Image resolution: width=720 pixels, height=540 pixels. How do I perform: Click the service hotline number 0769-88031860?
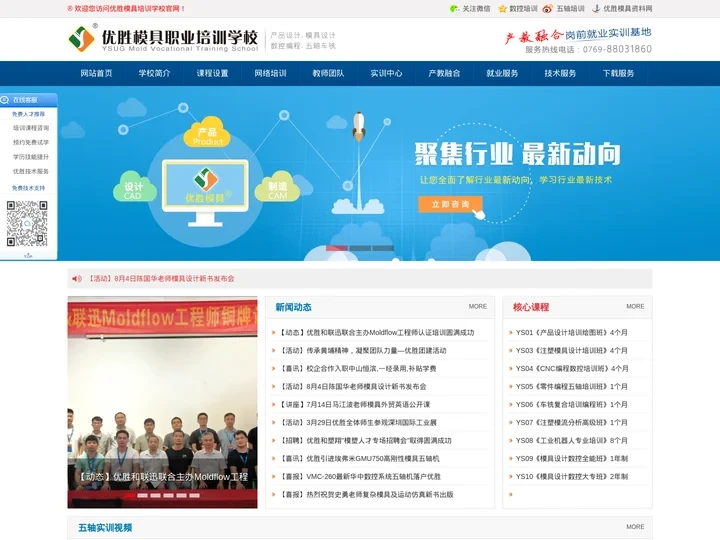tap(617, 49)
